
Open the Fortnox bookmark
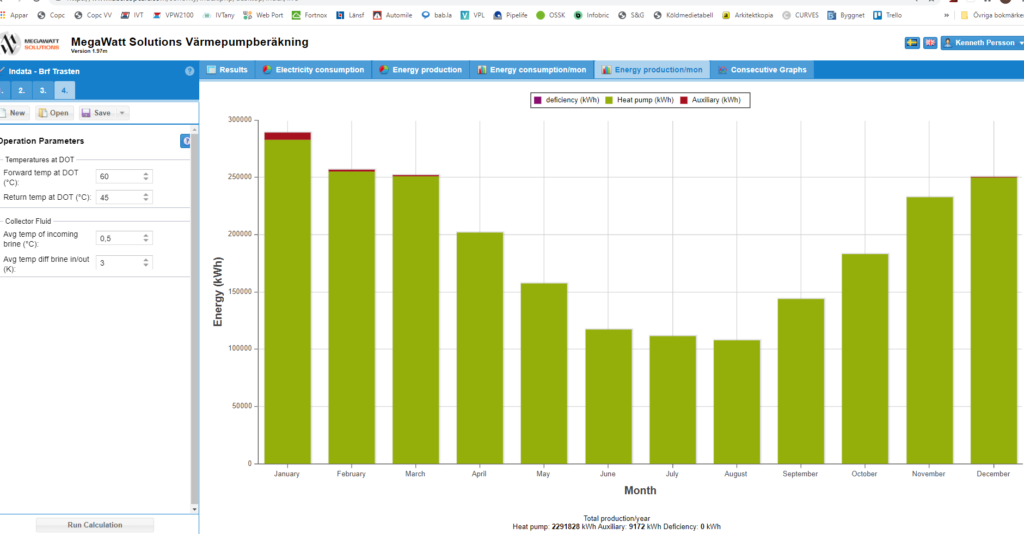click(310, 15)
